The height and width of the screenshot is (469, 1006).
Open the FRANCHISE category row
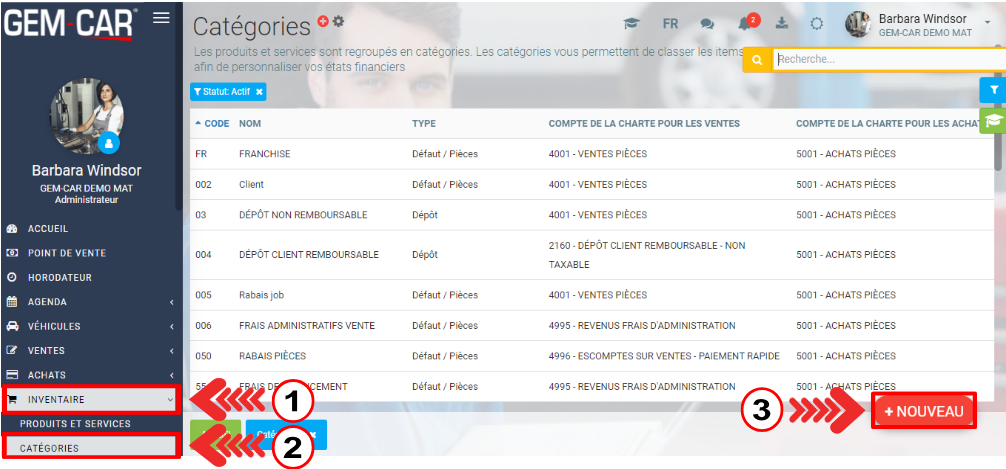265,154
